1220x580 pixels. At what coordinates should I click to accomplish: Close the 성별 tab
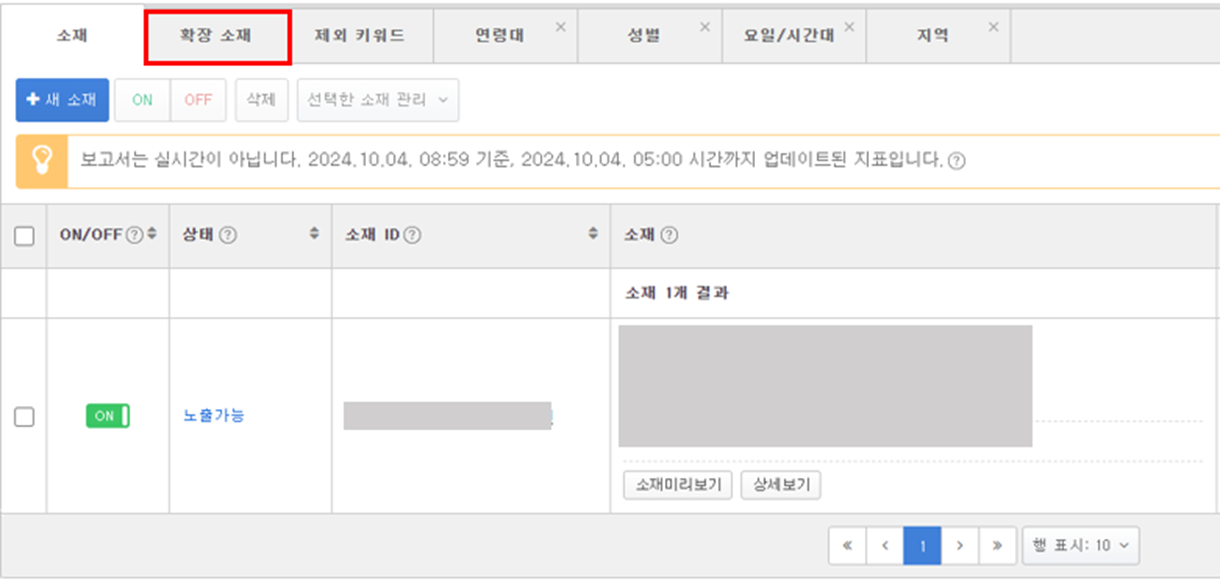tap(705, 27)
